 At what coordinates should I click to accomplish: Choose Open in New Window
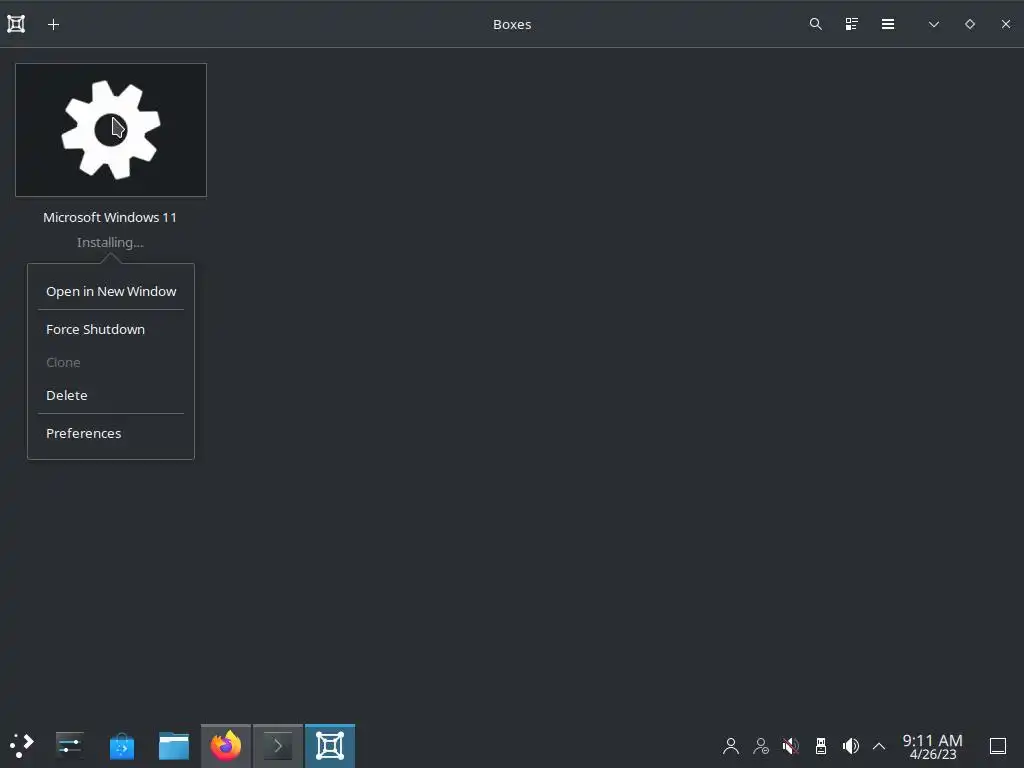pos(111,291)
